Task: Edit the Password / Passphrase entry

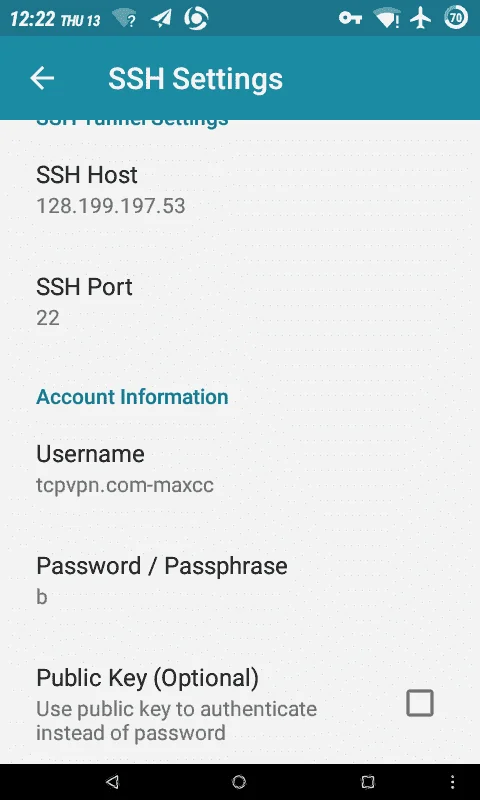Action: [240, 581]
